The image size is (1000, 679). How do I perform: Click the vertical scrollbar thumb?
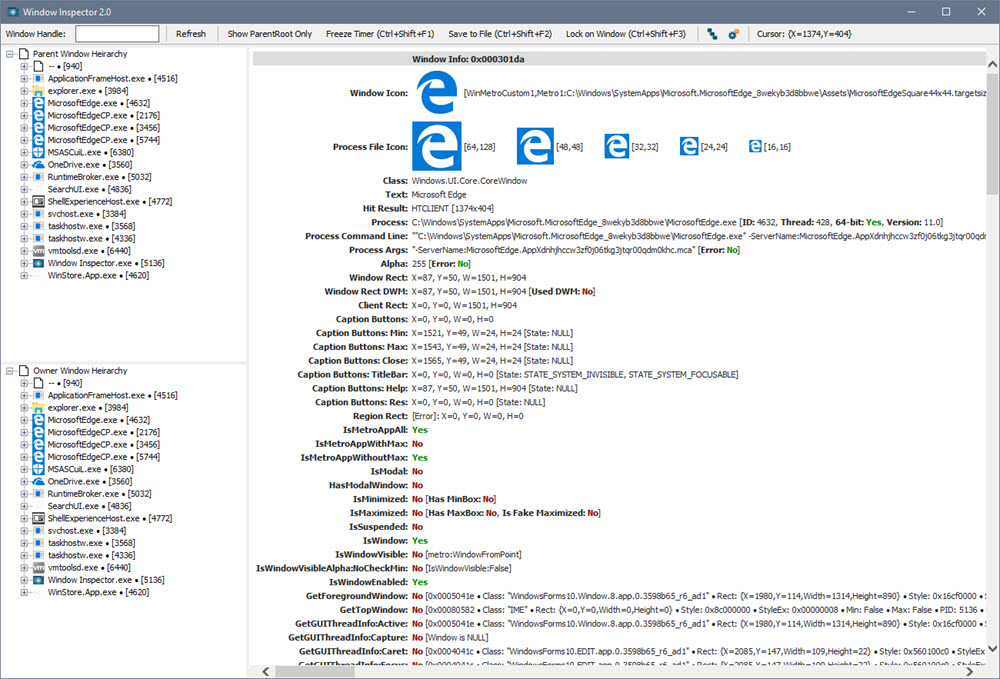[992, 132]
